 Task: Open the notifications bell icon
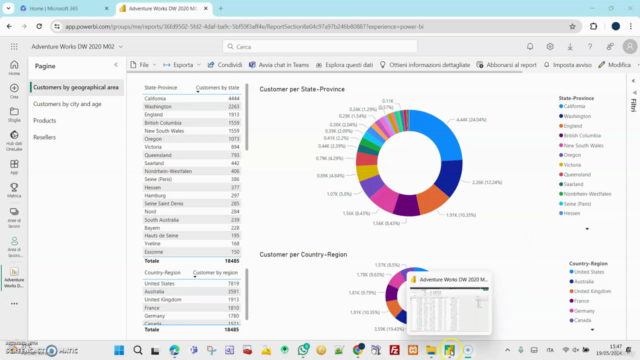[x=530, y=47]
